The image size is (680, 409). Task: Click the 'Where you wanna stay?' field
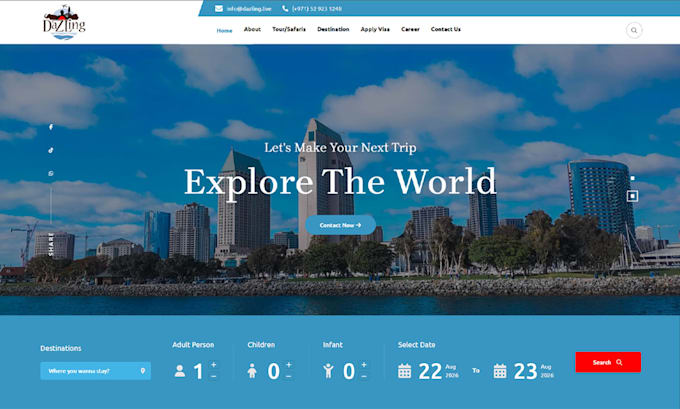click(x=95, y=371)
